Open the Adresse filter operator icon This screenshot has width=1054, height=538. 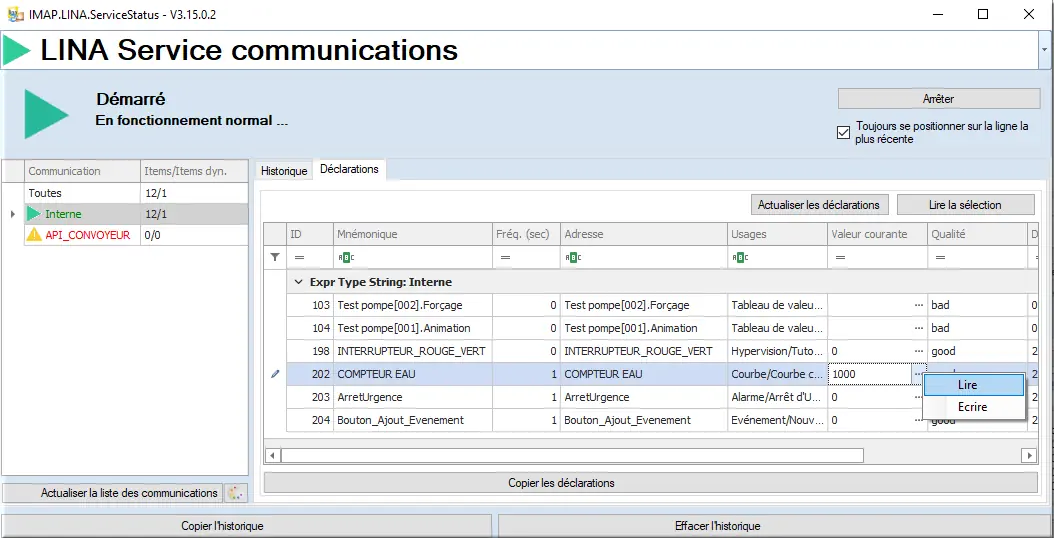point(573,257)
